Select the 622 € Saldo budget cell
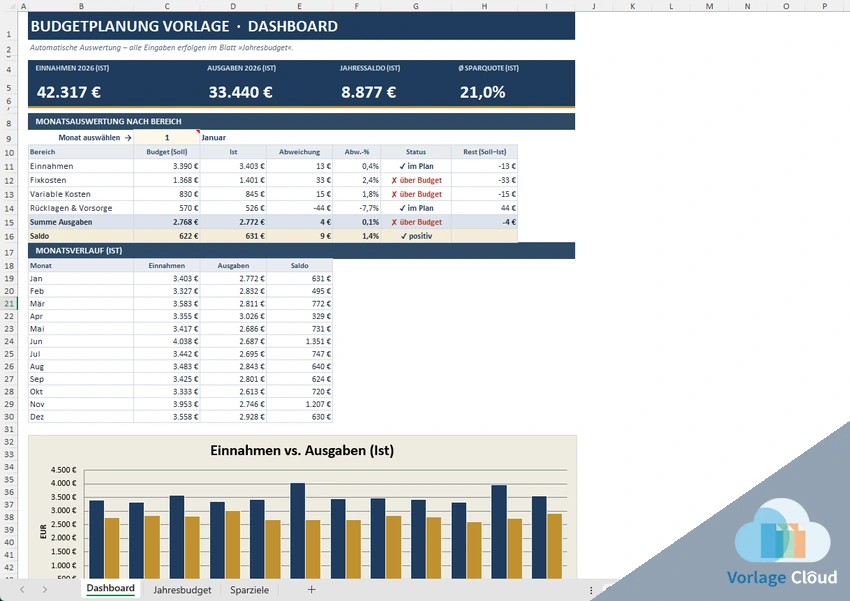The image size is (850, 601). pyautogui.click(x=166, y=236)
